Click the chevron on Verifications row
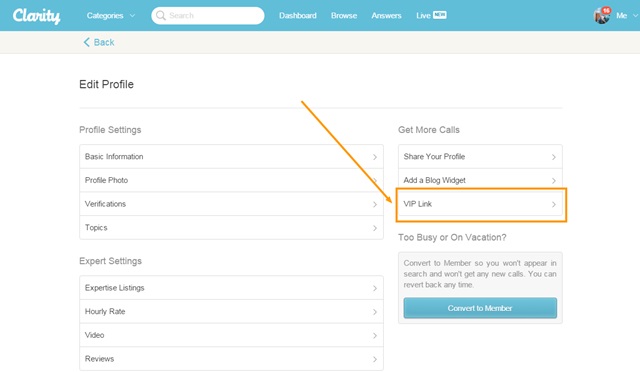 [x=375, y=204]
